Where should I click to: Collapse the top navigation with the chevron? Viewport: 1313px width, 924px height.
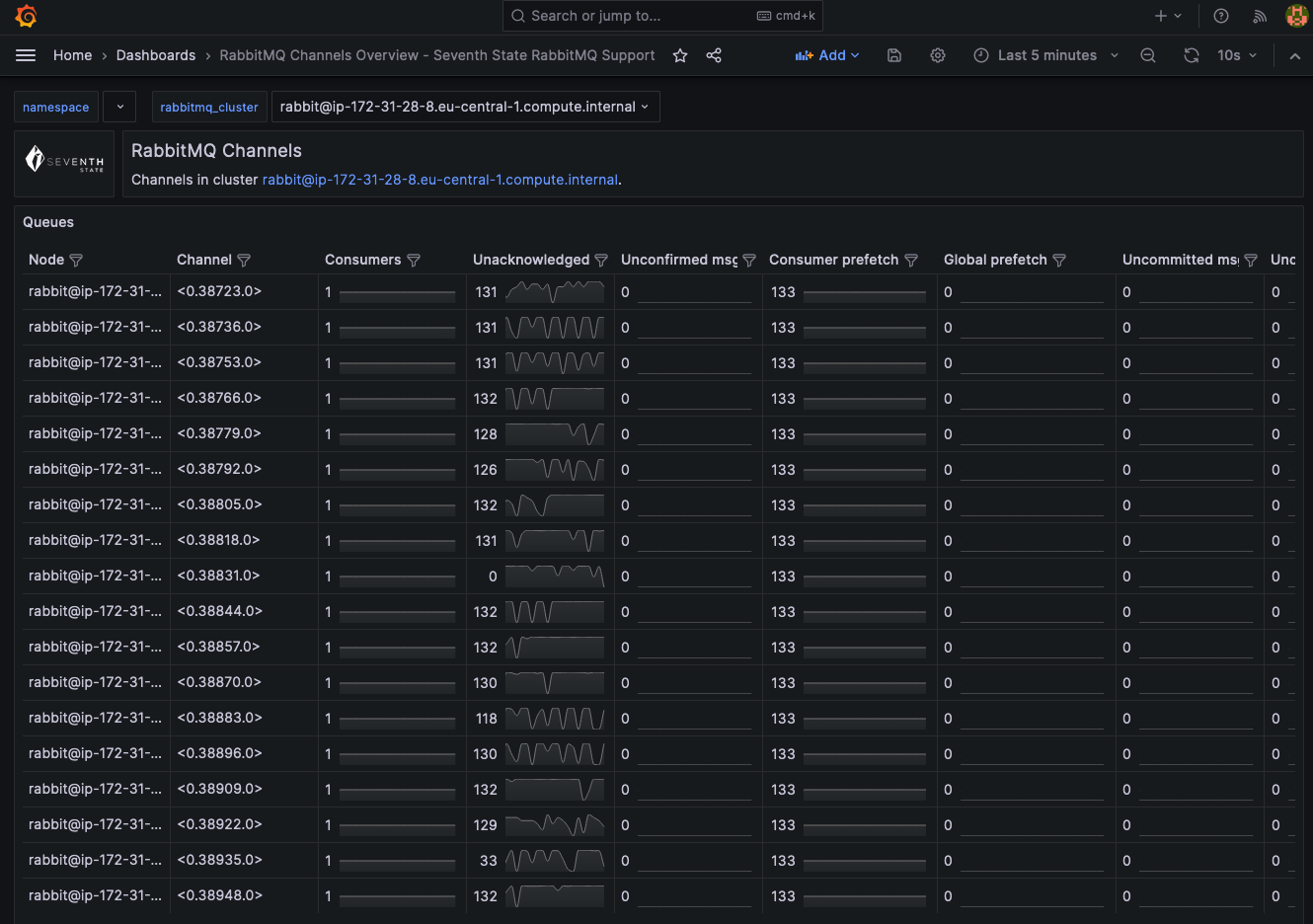tap(1294, 55)
